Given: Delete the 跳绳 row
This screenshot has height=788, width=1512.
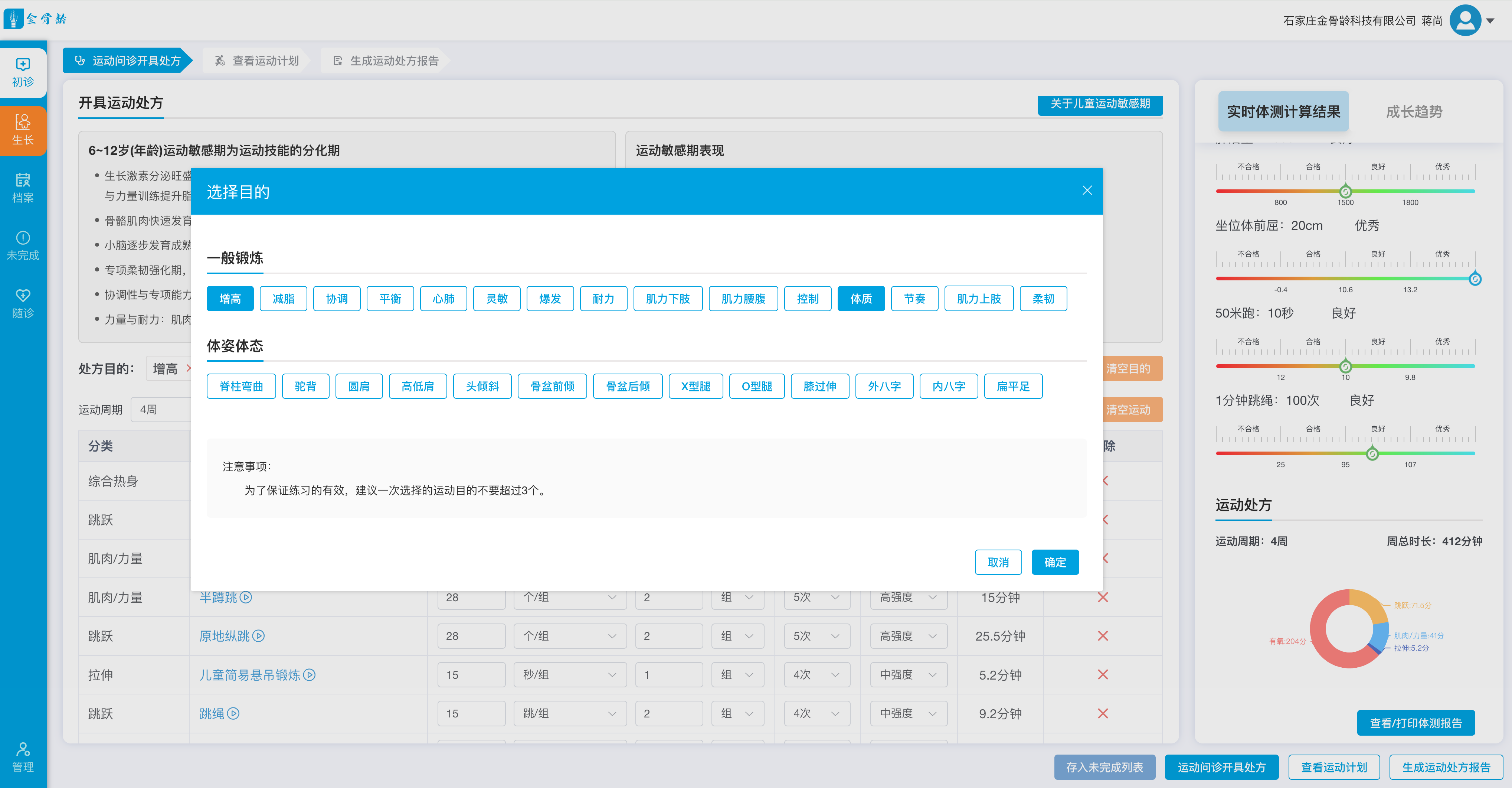Looking at the screenshot, I should click(1103, 713).
